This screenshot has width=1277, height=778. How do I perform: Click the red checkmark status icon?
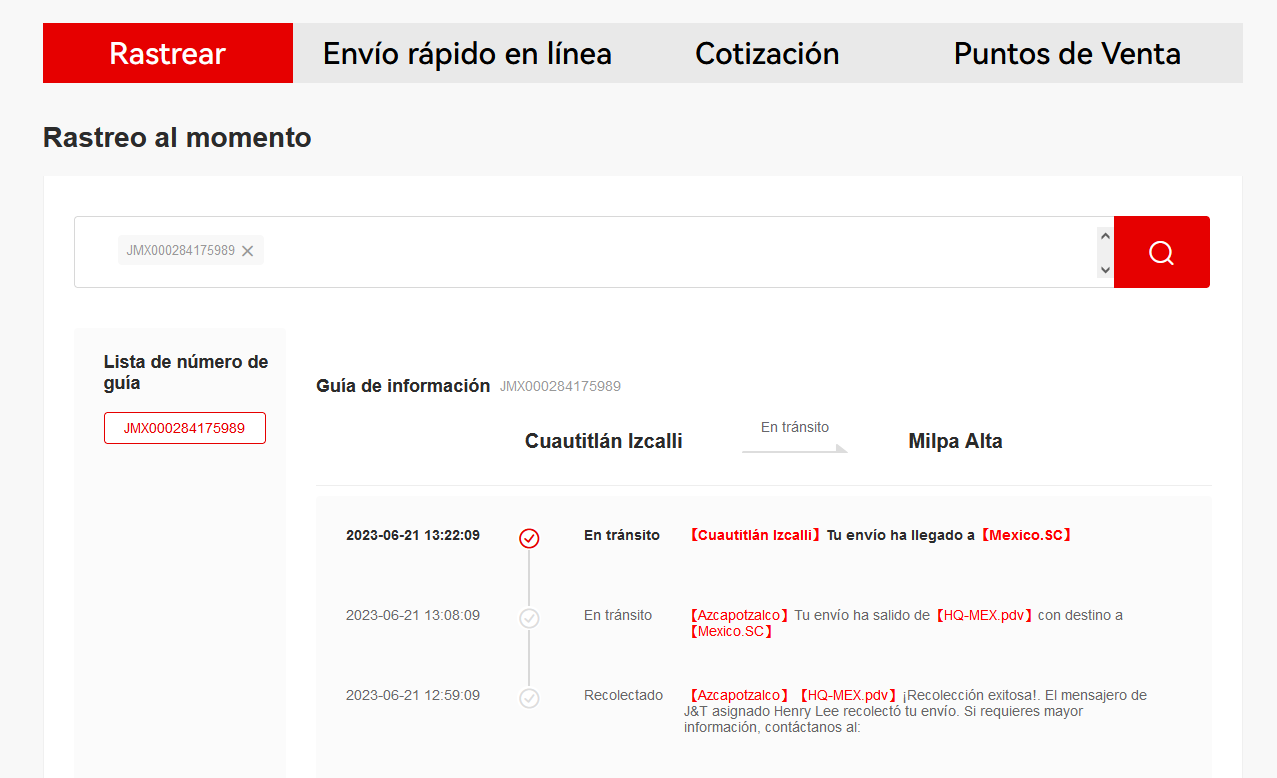[529, 538]
